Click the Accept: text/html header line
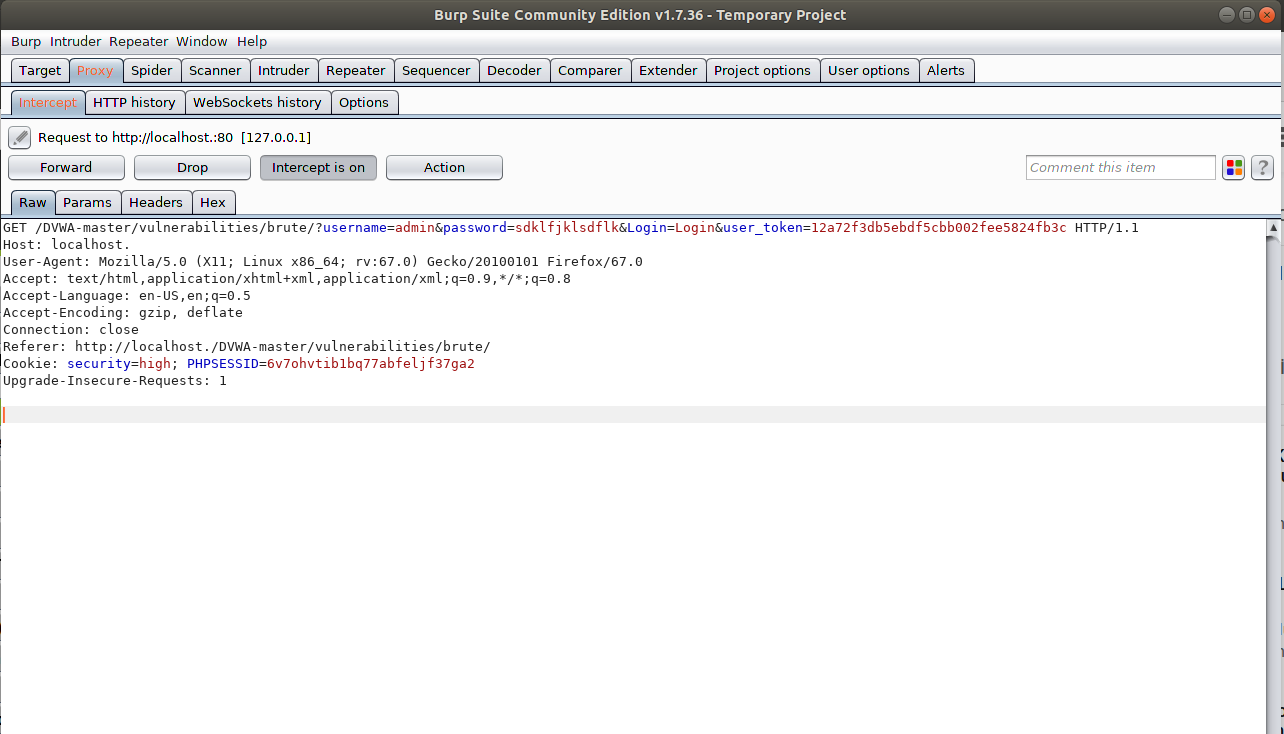Image resolution: width=1284 pixels, height=734 pixels. pos(287,279)
